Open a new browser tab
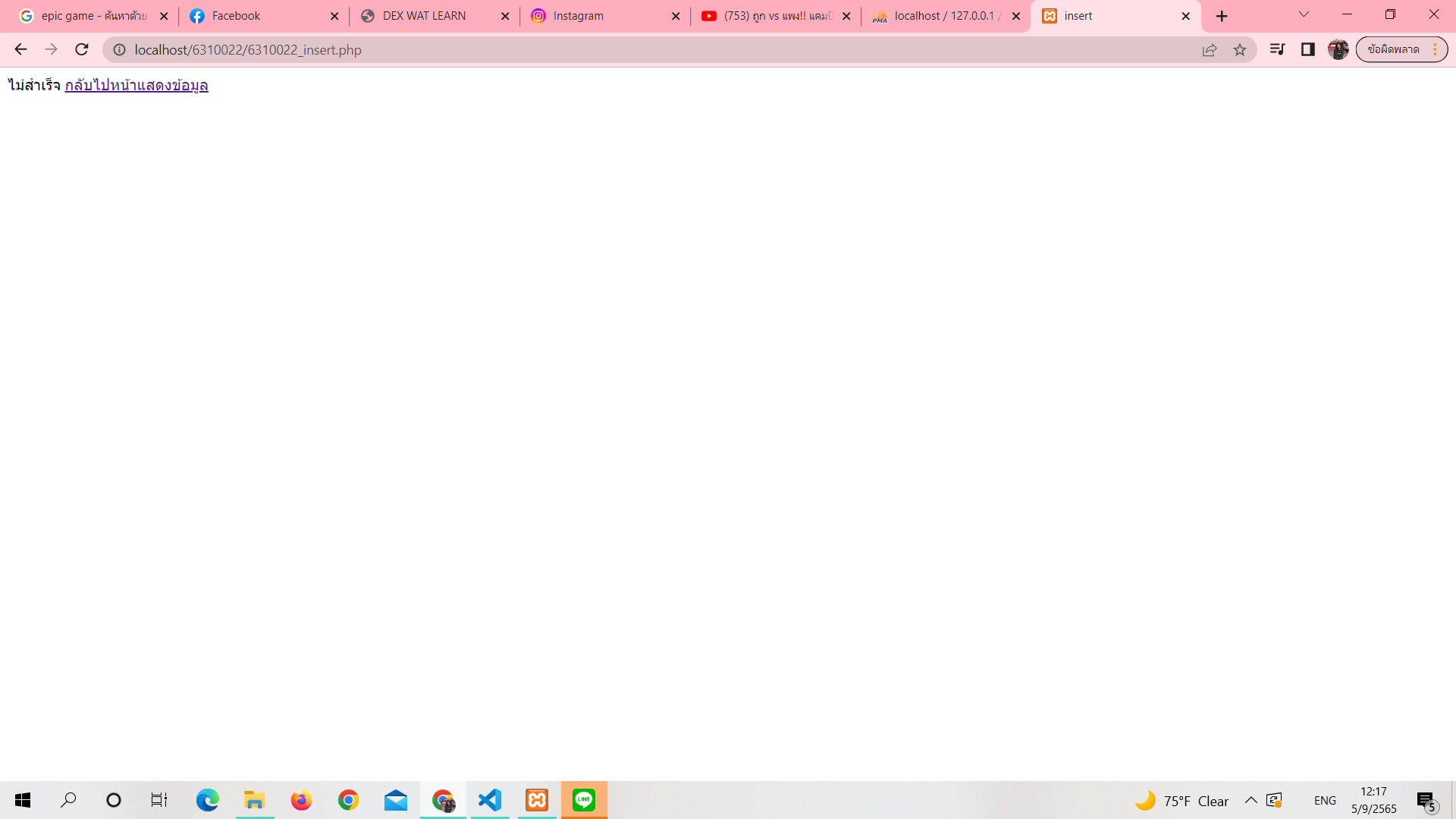Screen dimensions: 1456x819 [x=1222, y=16]
